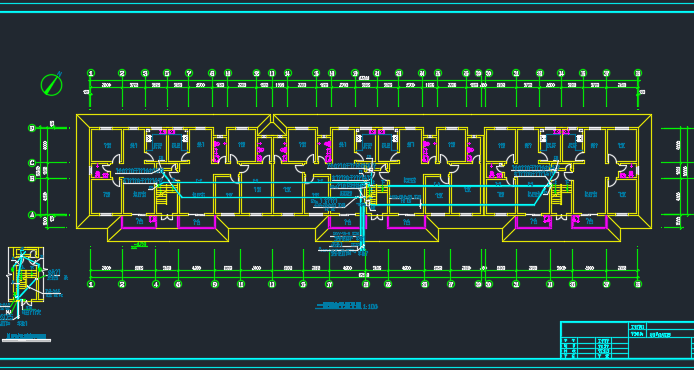Select grid bubble 1 in bottom axis row
This screenshot has width=694, height=370.
pos(91,284)
